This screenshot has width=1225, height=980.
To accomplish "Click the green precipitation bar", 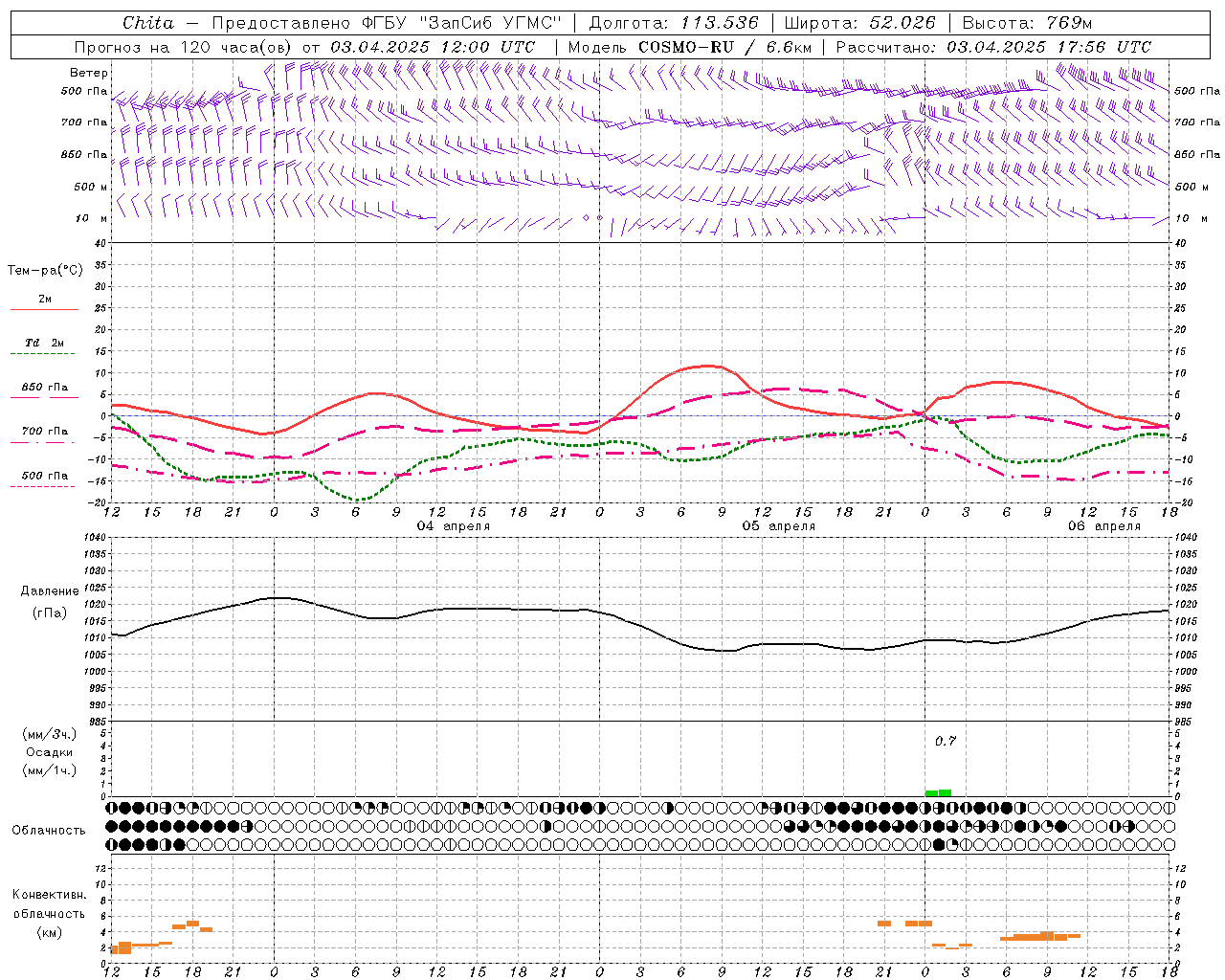I will tap(938, 792).
